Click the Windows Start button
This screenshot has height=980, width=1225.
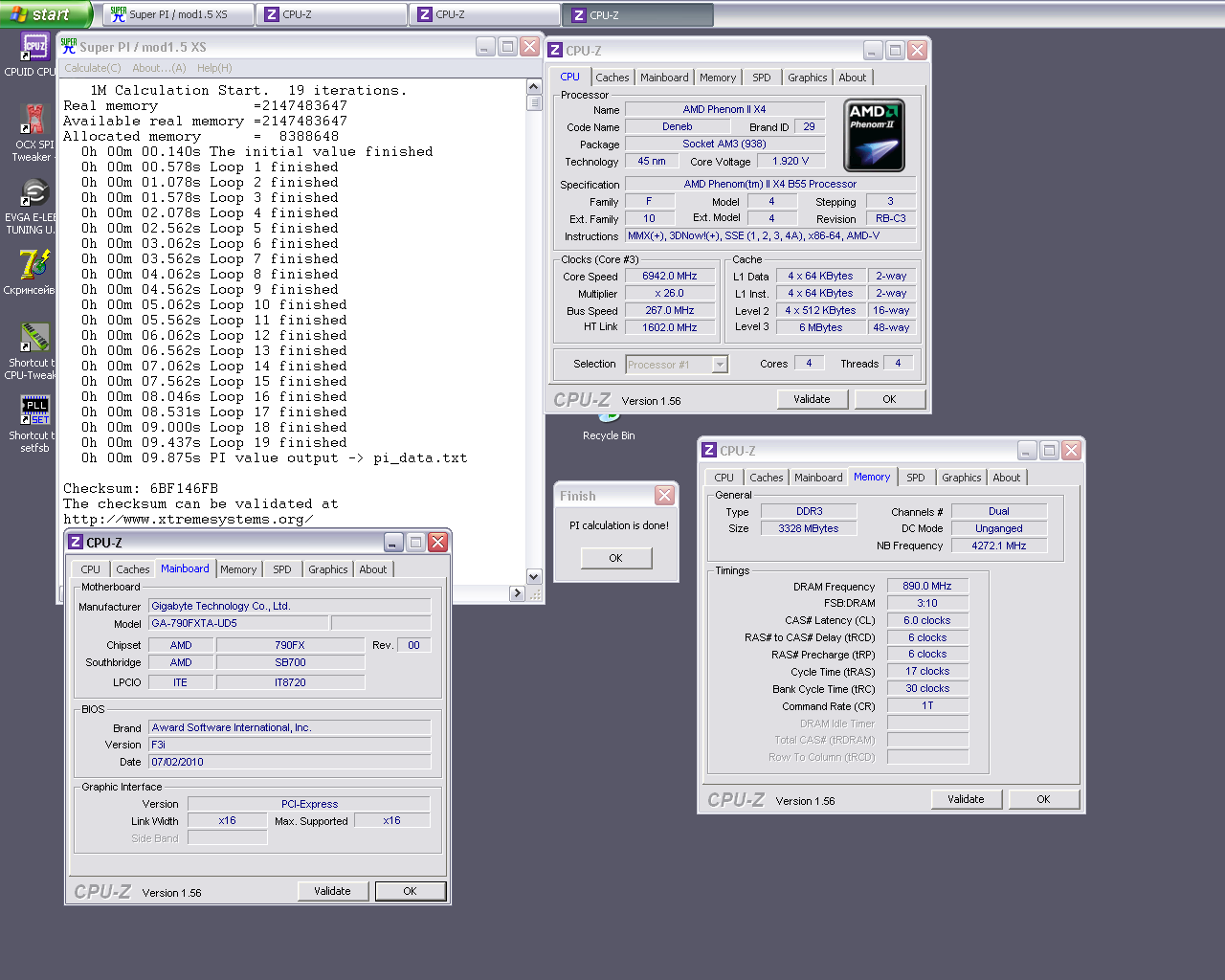(x=45, y=14)
